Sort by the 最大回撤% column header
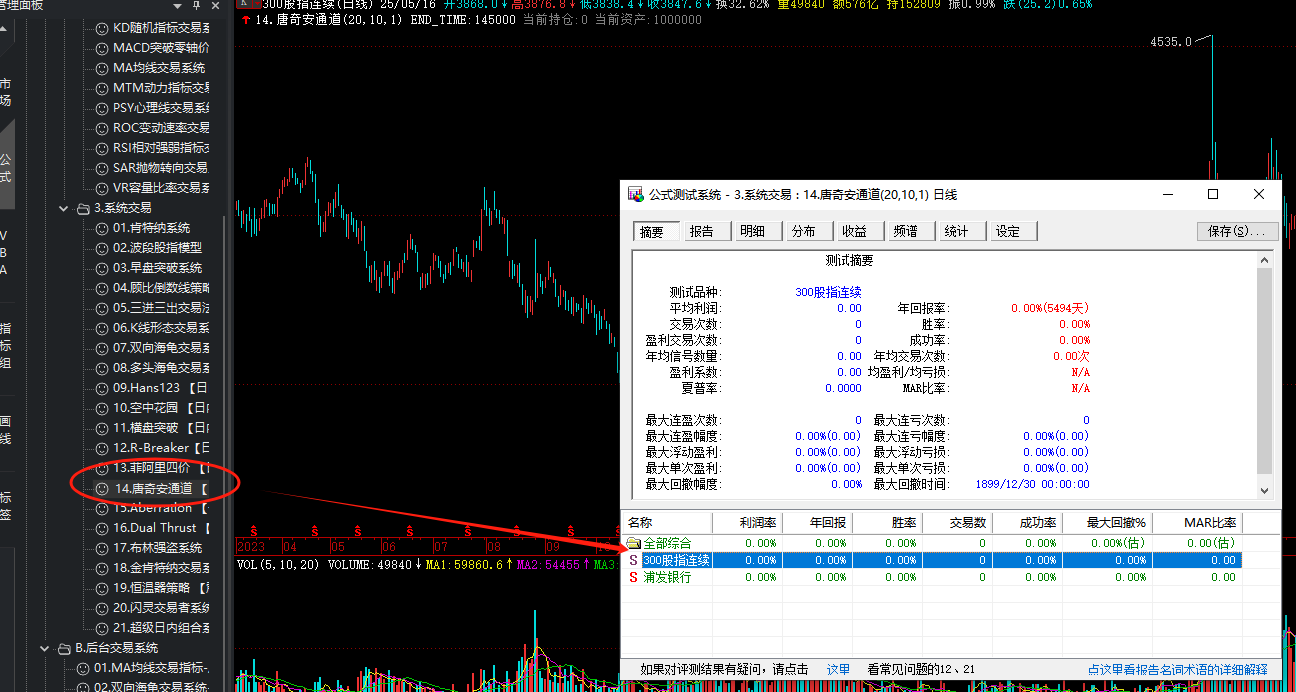 pyautogui.click(x=1107, y=523)
